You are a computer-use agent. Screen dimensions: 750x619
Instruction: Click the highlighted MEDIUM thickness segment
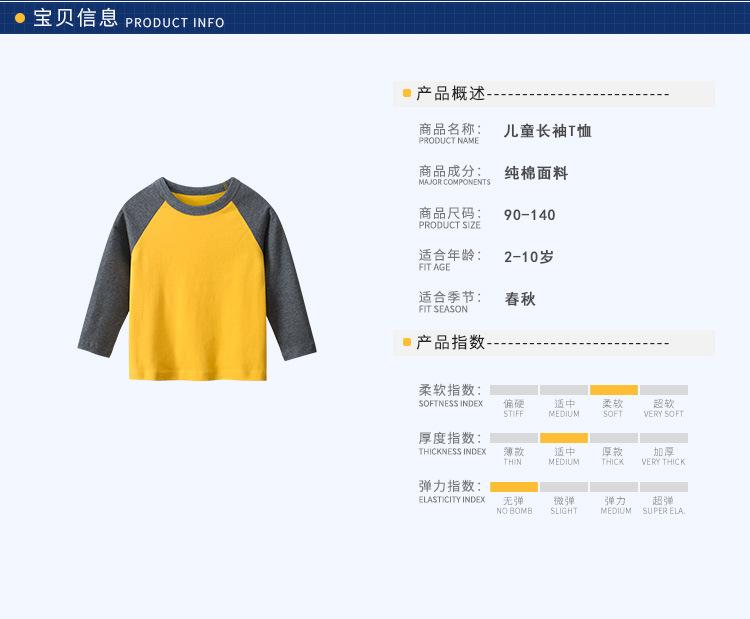(x=564, y=438)
